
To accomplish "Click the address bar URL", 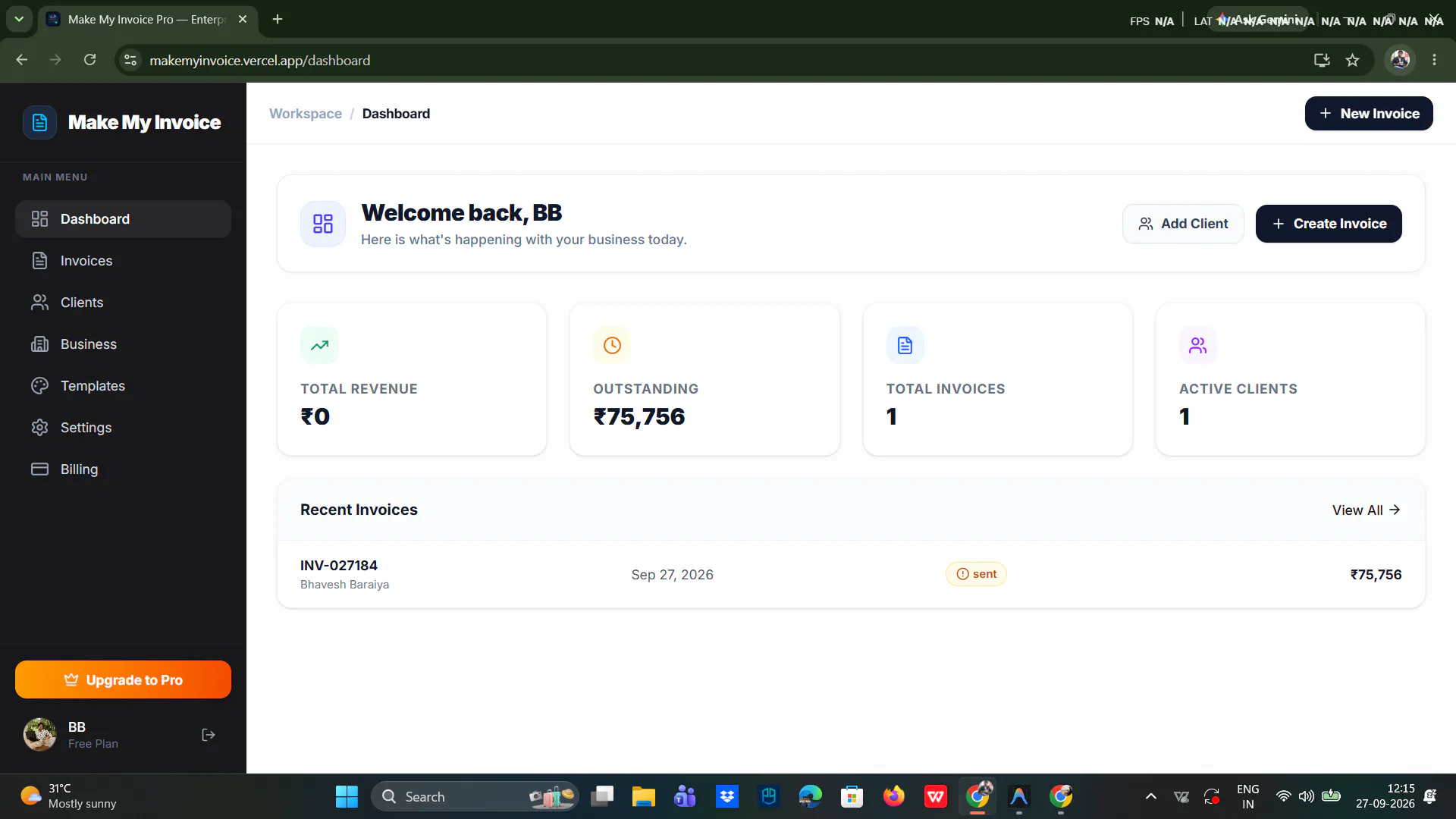I will coord(260,61).
